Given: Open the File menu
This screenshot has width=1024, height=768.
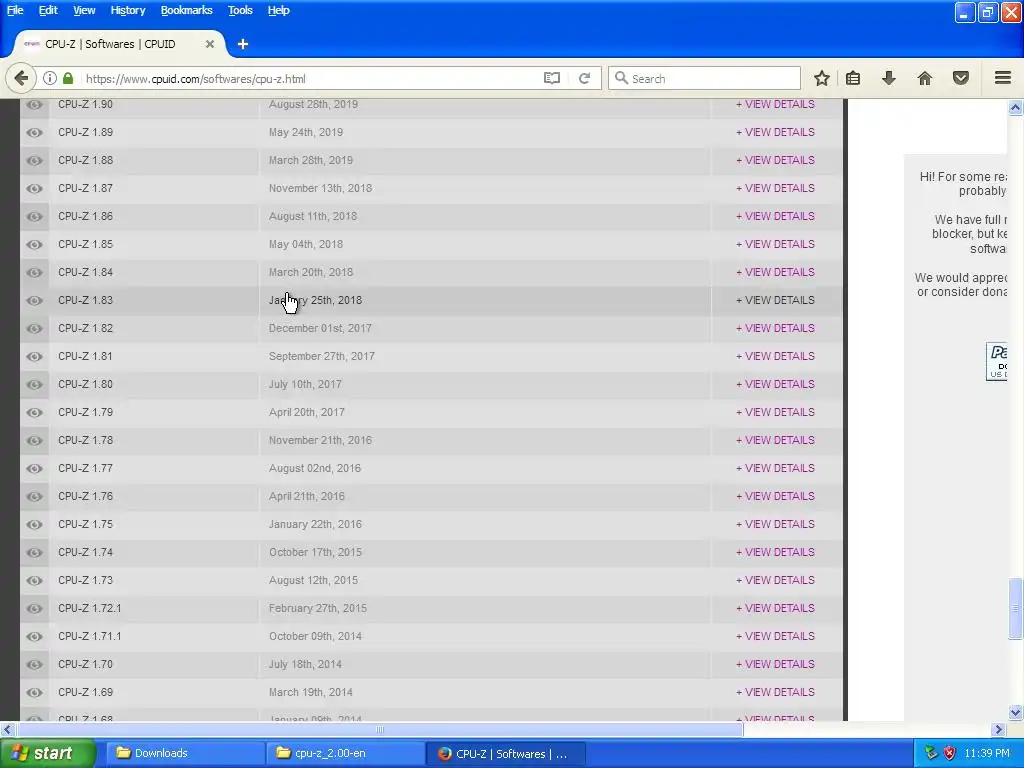Looking at the screenshot, I should point(15,10).
